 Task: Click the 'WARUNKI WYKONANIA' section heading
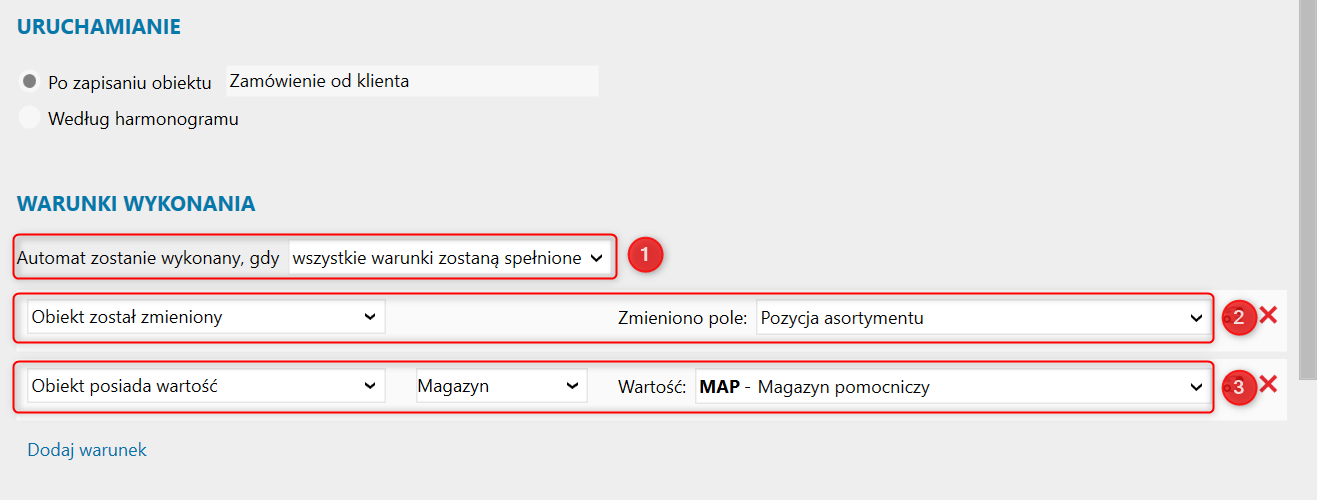[136, 204]
